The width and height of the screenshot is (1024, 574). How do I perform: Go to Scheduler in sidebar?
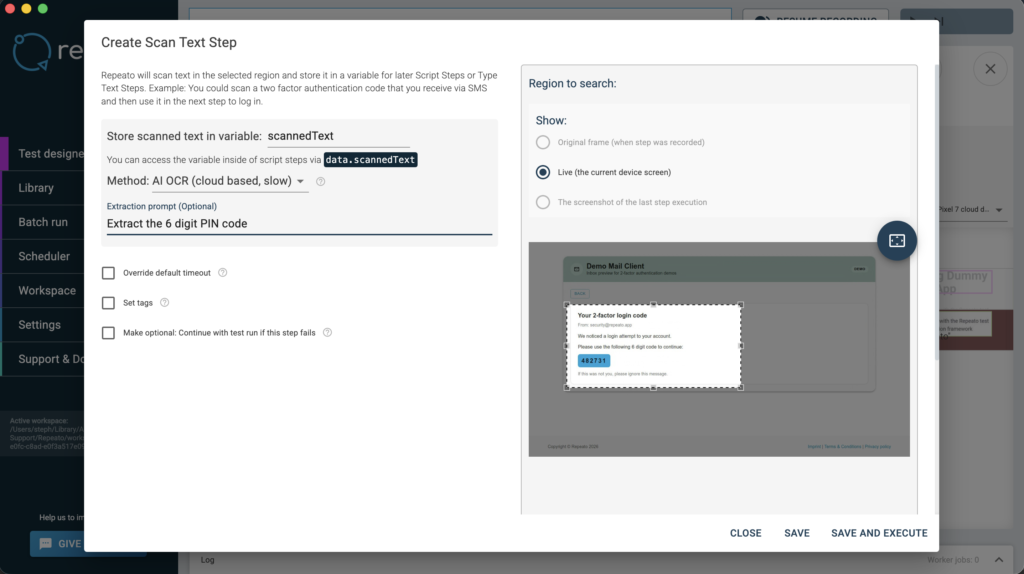tap(44, 256)
